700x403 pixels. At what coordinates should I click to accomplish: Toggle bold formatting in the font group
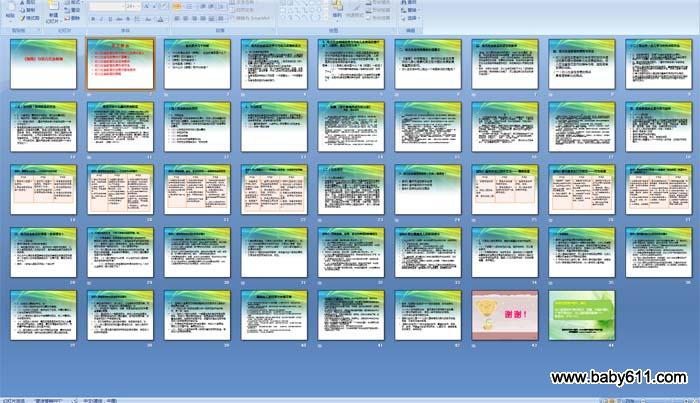coord(92,18)
